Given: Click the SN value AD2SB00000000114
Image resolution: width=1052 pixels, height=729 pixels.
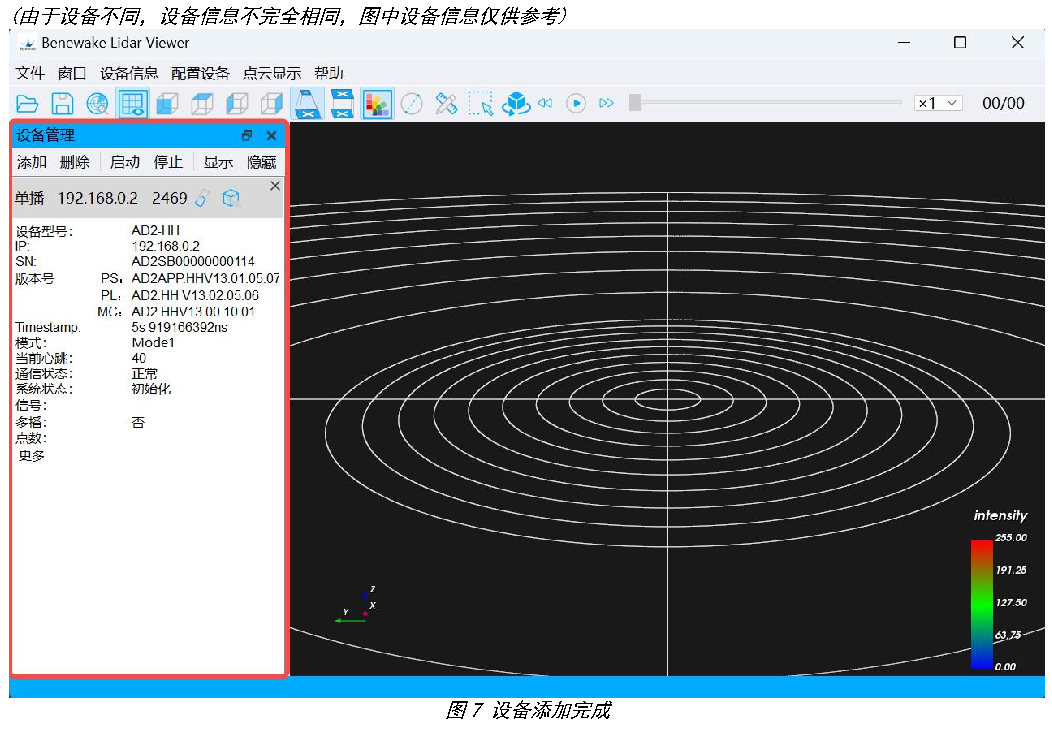Looking at the screenshot, I should [x=193, y=262].
